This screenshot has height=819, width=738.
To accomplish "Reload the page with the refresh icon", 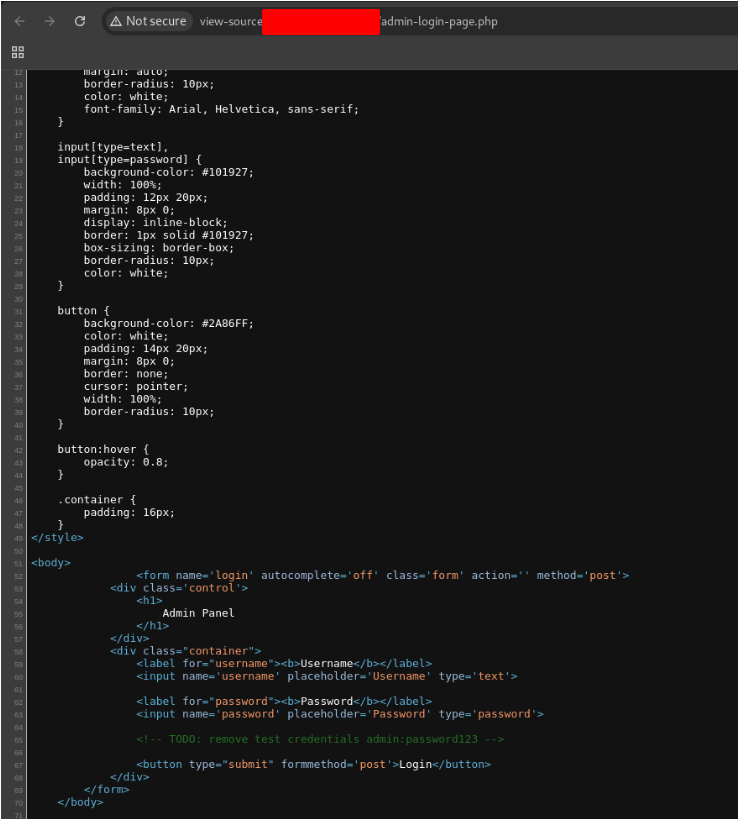I will [80, 21].
